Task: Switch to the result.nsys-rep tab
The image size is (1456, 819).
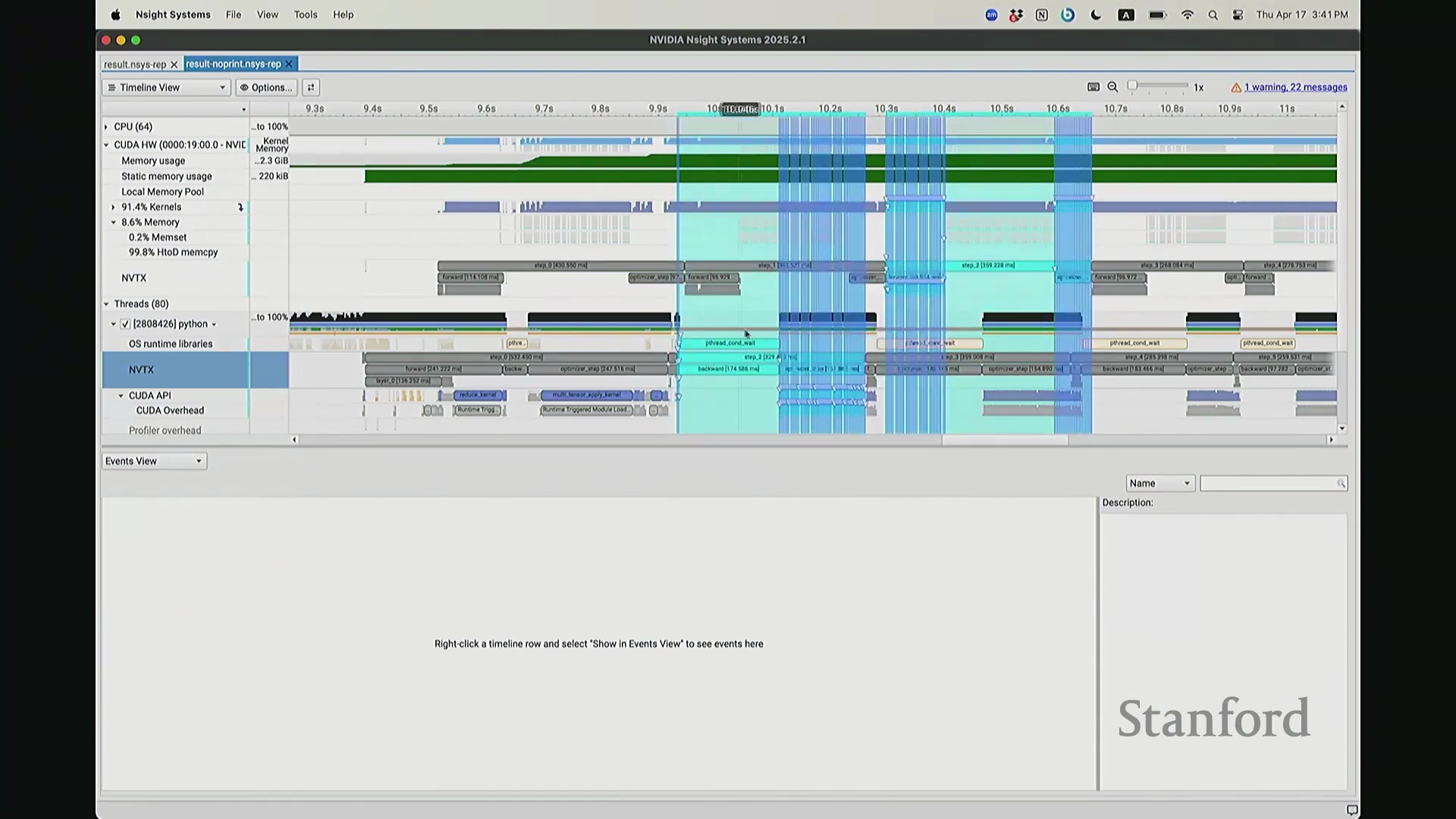Action: tap(135, 64)
